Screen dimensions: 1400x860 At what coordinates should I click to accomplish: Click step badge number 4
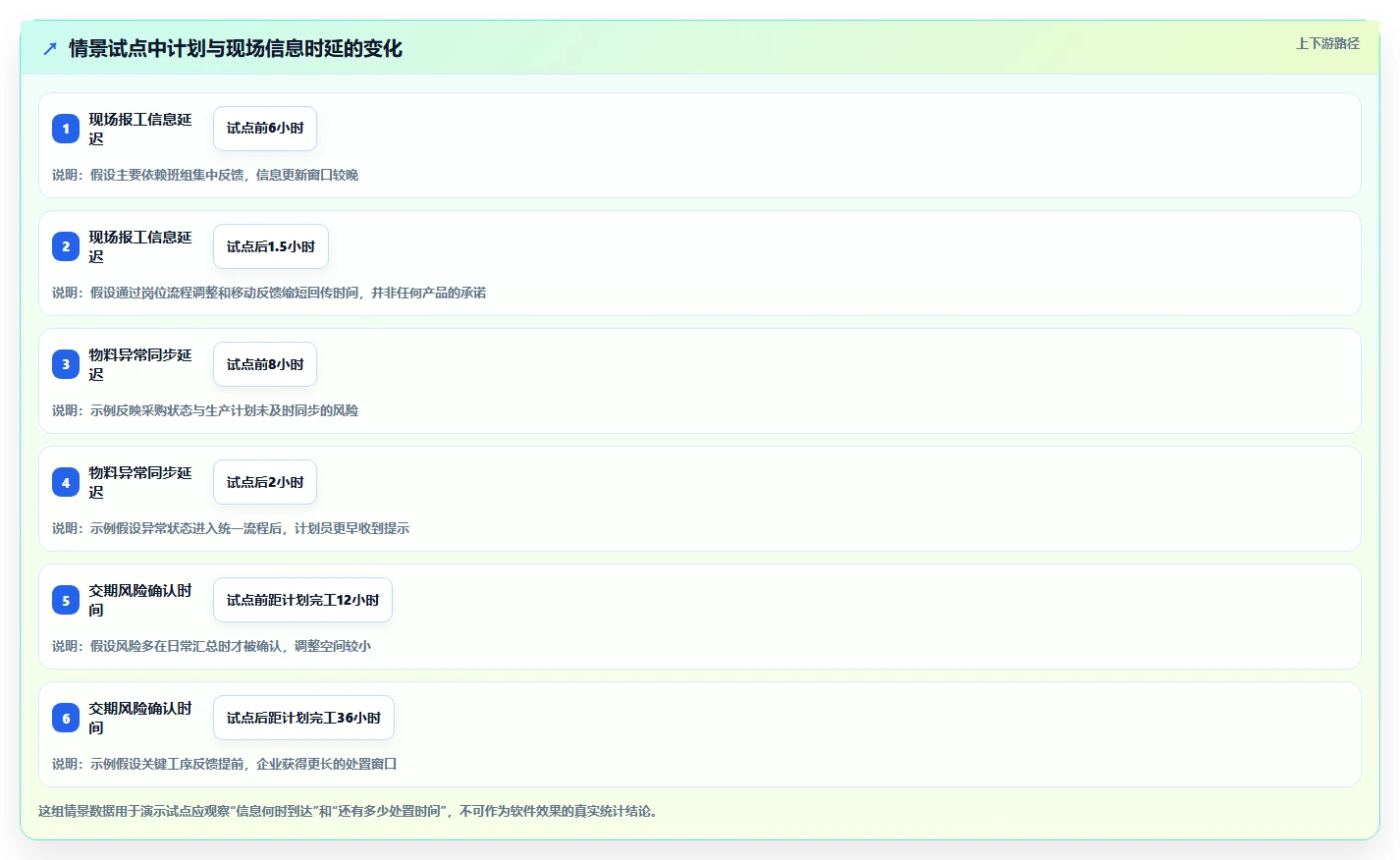[66, 482]
